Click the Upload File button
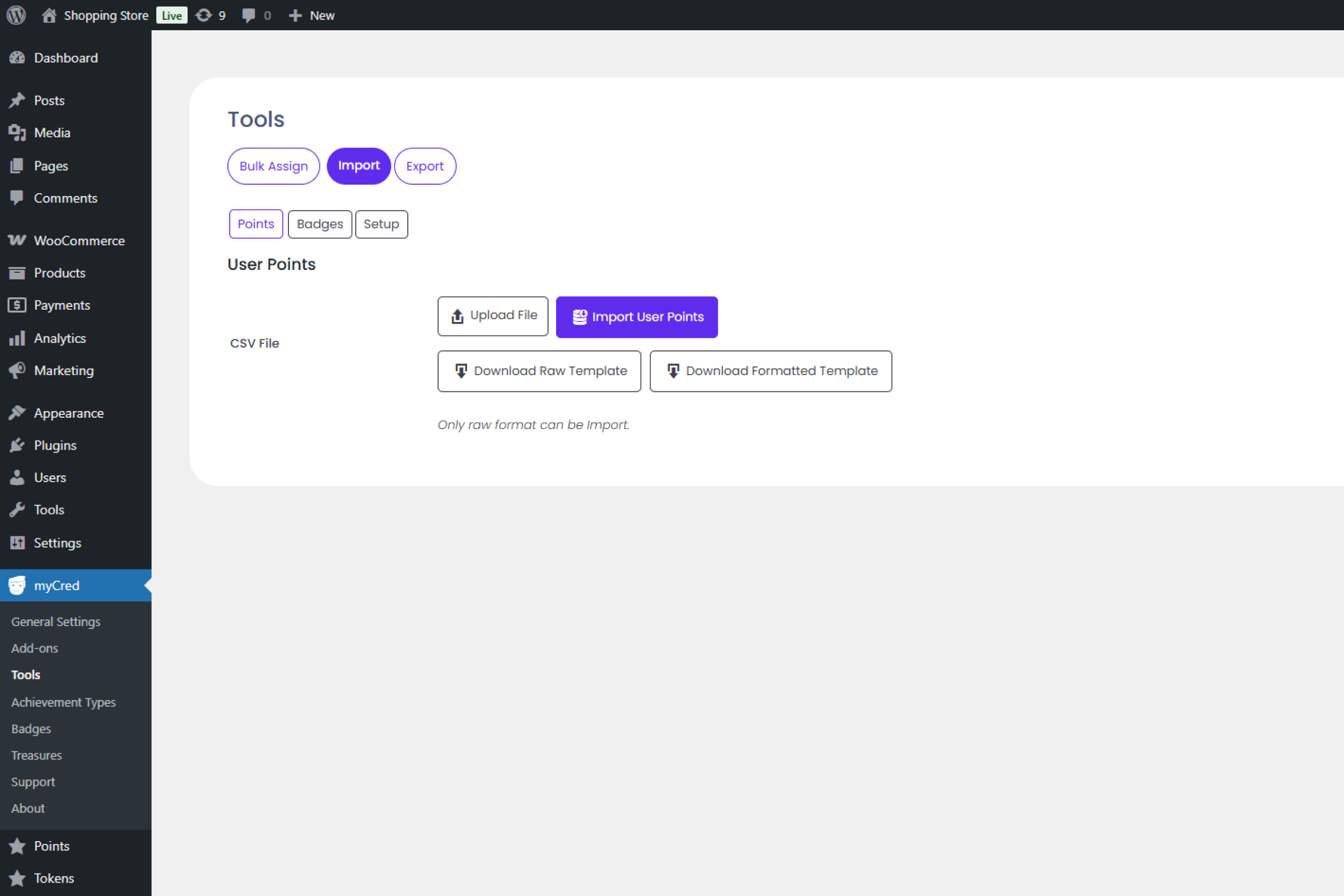The height and width of the screenshot is (896, 1344). click(x=493, y=316)
